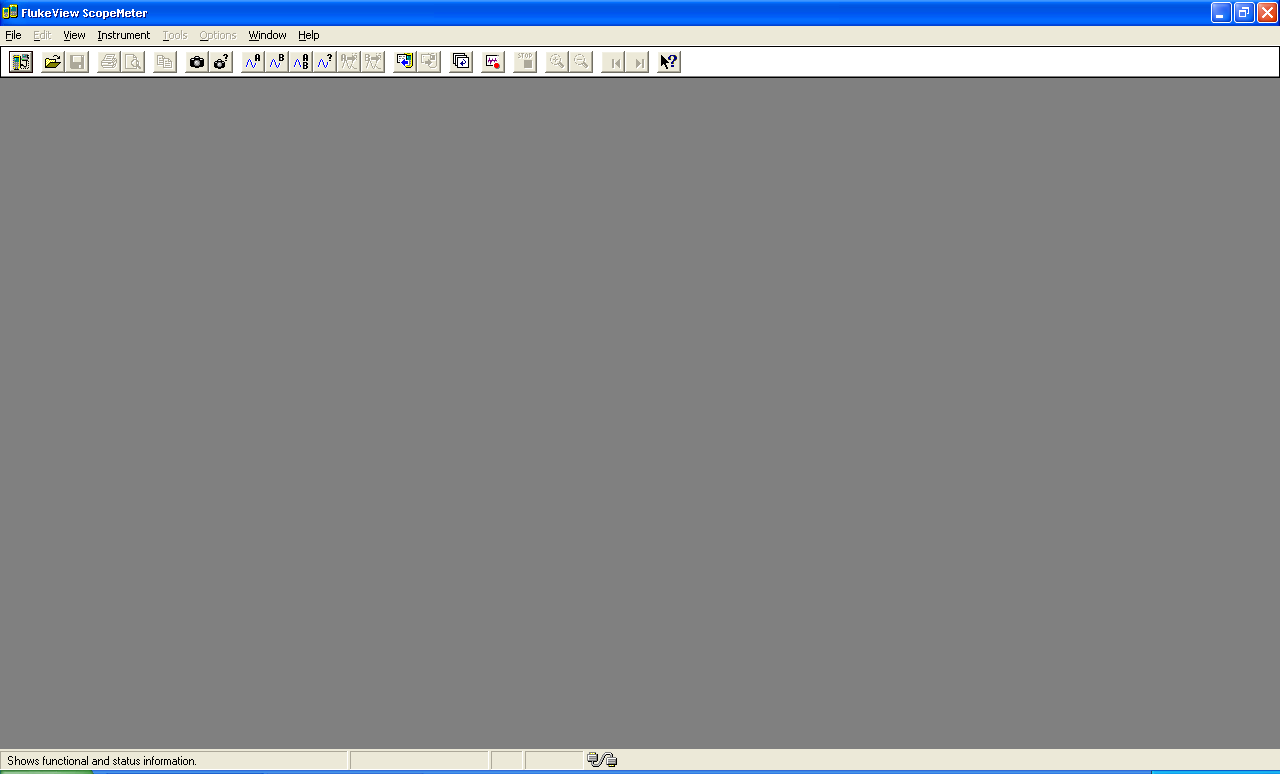
Task: Get waveform from input B
Action: 277,62
